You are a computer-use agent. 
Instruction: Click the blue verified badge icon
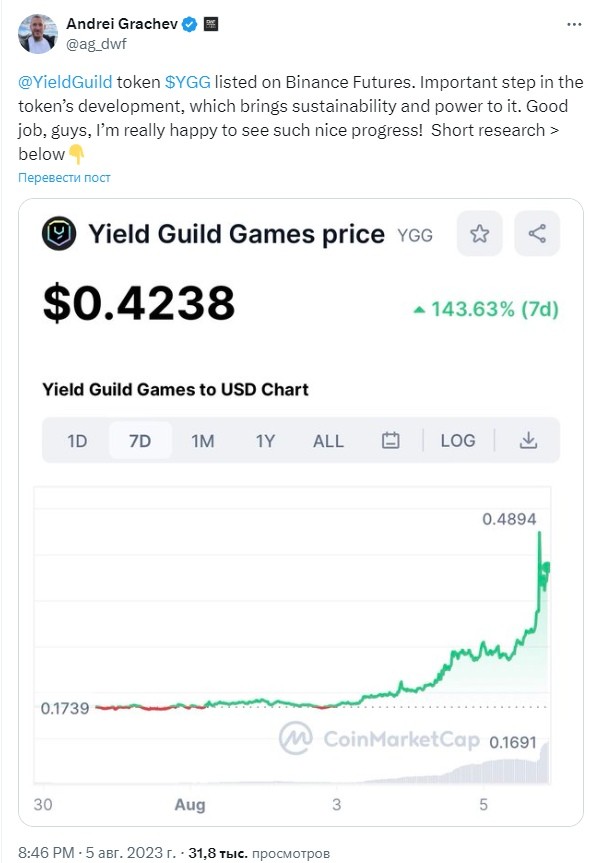tap(190, 24)
